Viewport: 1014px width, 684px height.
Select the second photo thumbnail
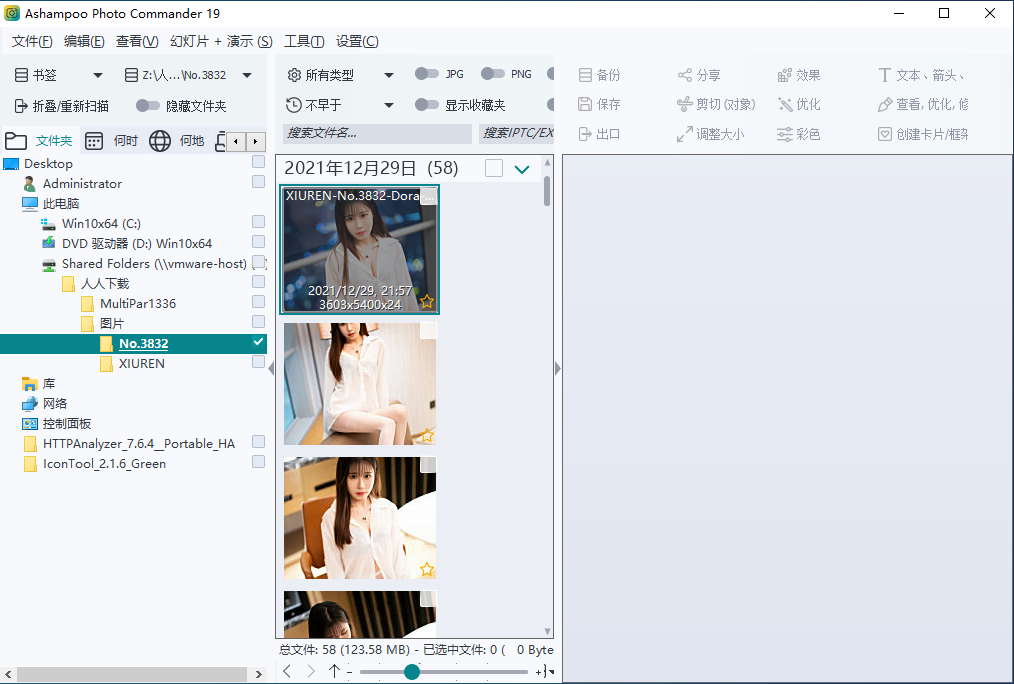point(360,383)
